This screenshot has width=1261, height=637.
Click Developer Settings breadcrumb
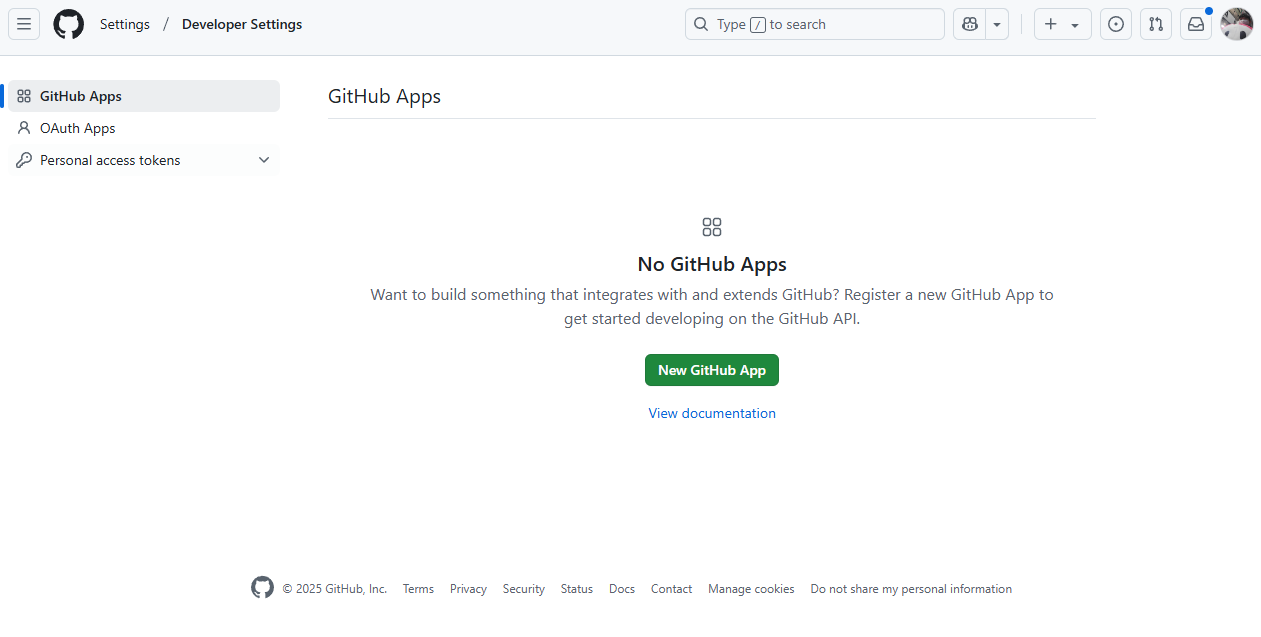click(x=242, y=24)
